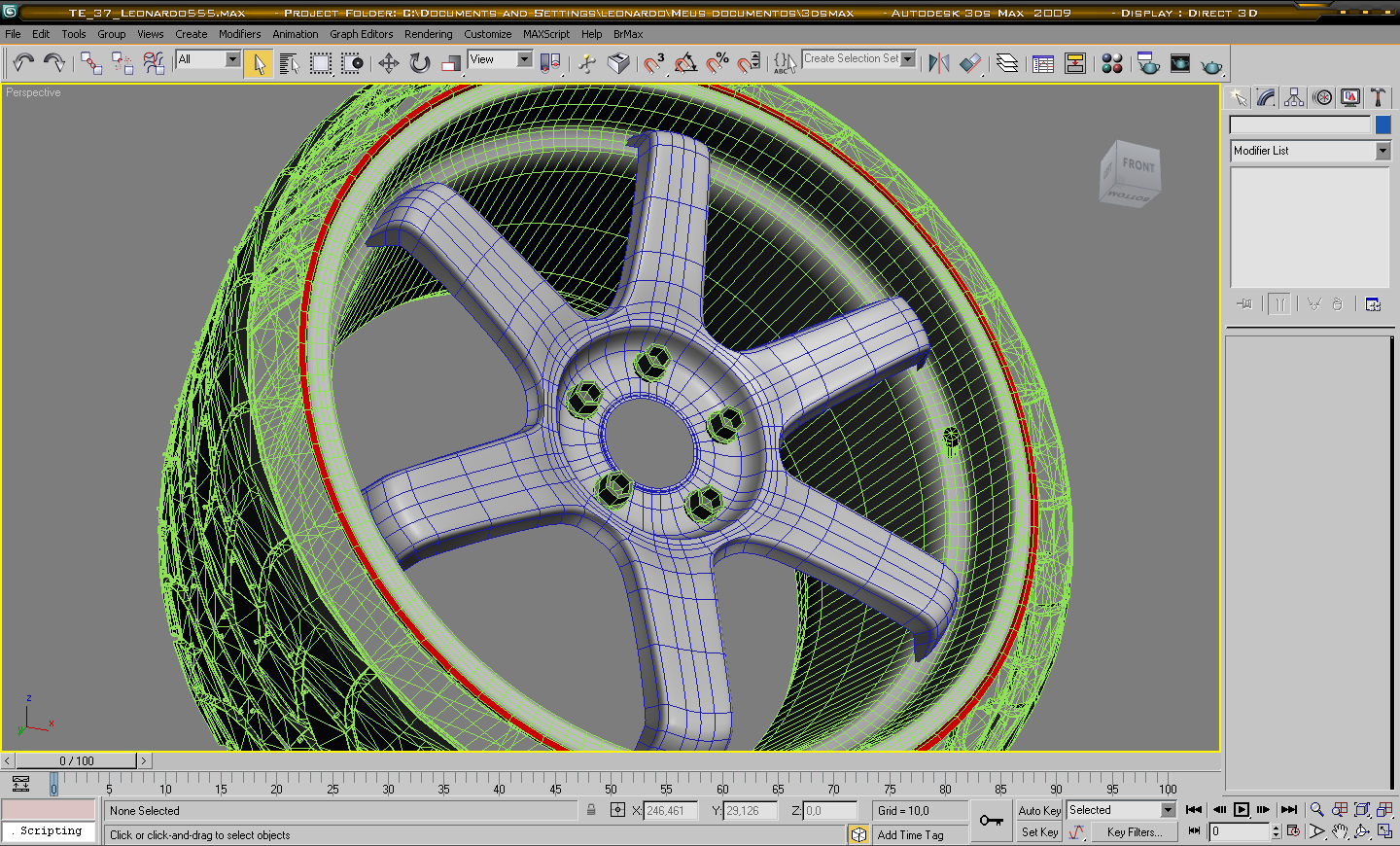
Task: Activate the Unlink Selection tool
Action: click(x=122, y=63)
